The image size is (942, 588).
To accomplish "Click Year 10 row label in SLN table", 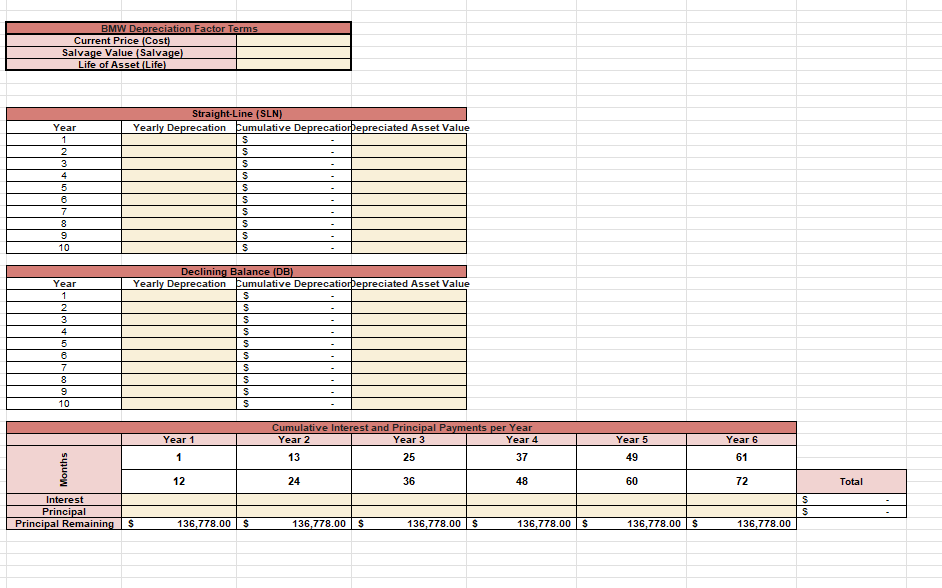I will point(64,247).
